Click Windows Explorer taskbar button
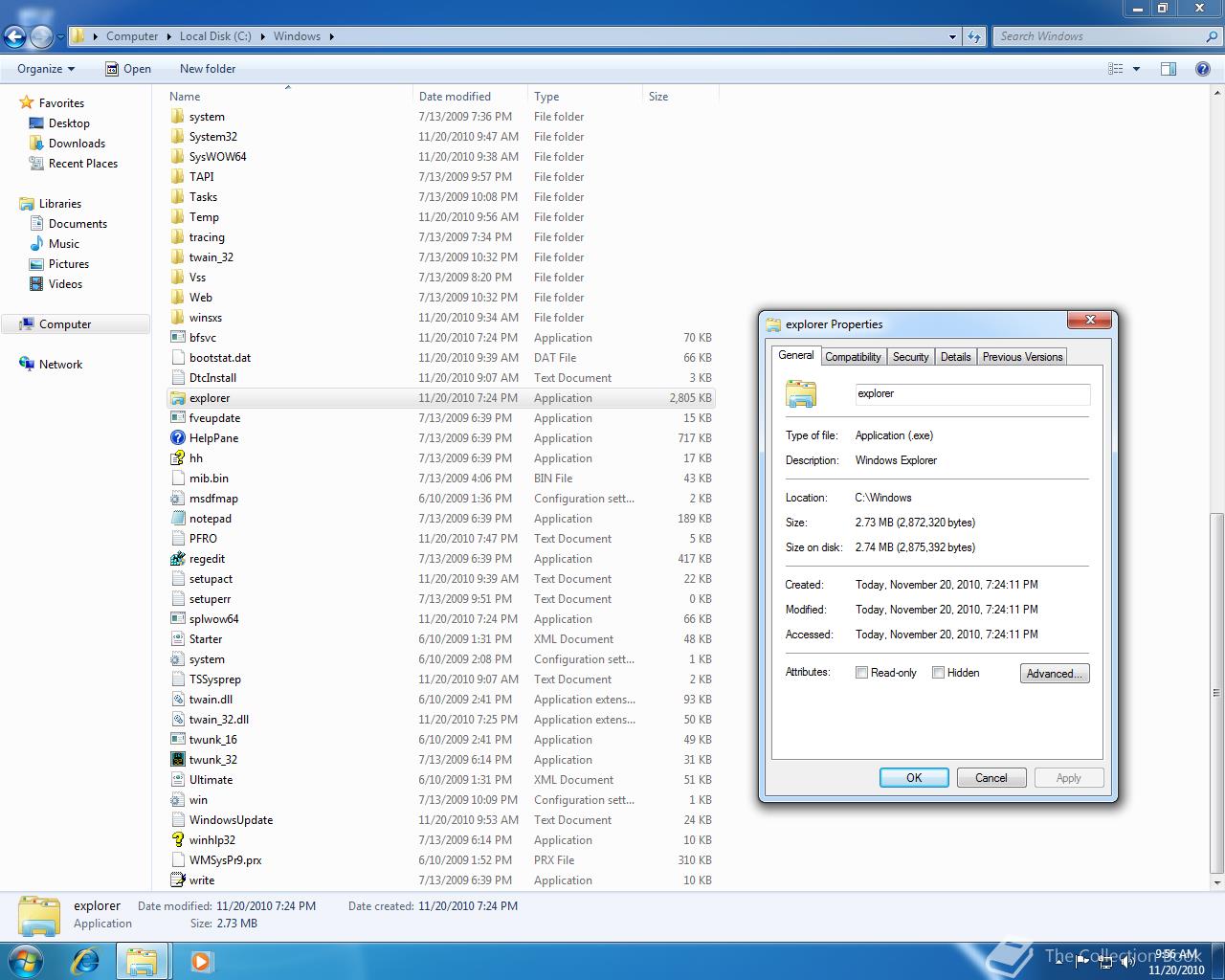 click(143, 961)
